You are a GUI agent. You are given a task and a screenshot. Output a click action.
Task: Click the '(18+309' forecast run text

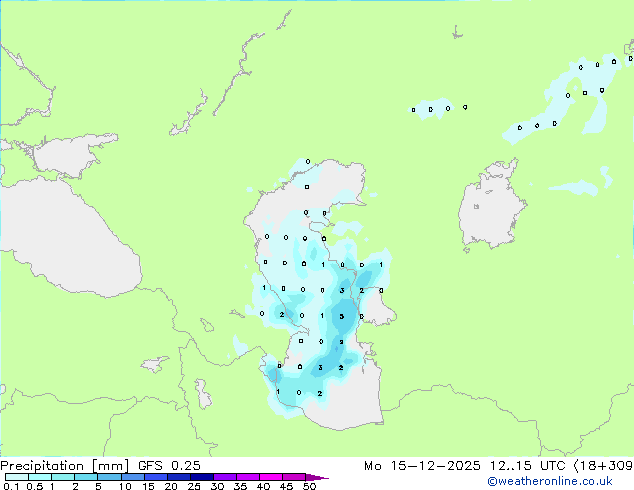[603, 466]
